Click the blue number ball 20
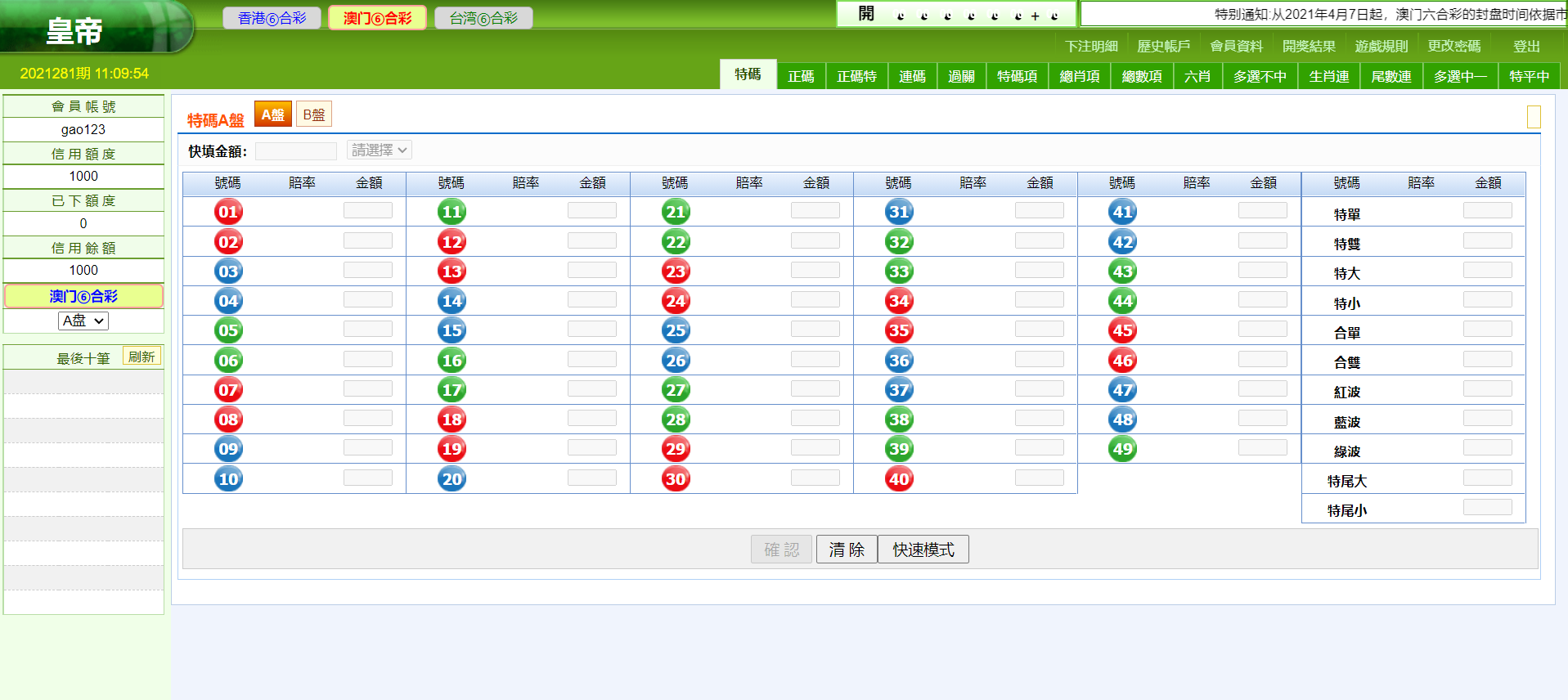The image size is (1568, 700). click(x=452, y=479)
